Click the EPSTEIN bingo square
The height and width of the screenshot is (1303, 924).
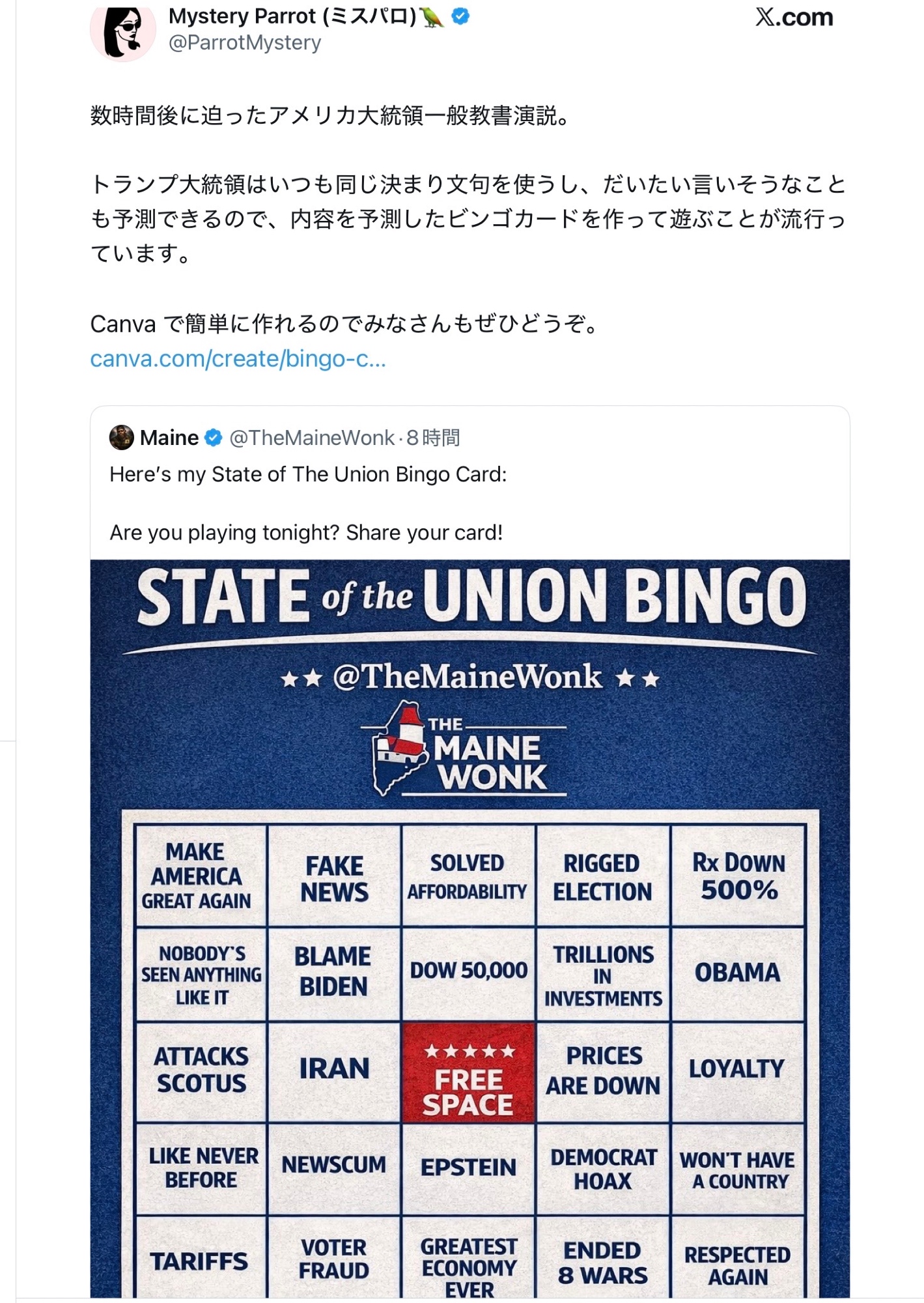tap(468, 1168)
